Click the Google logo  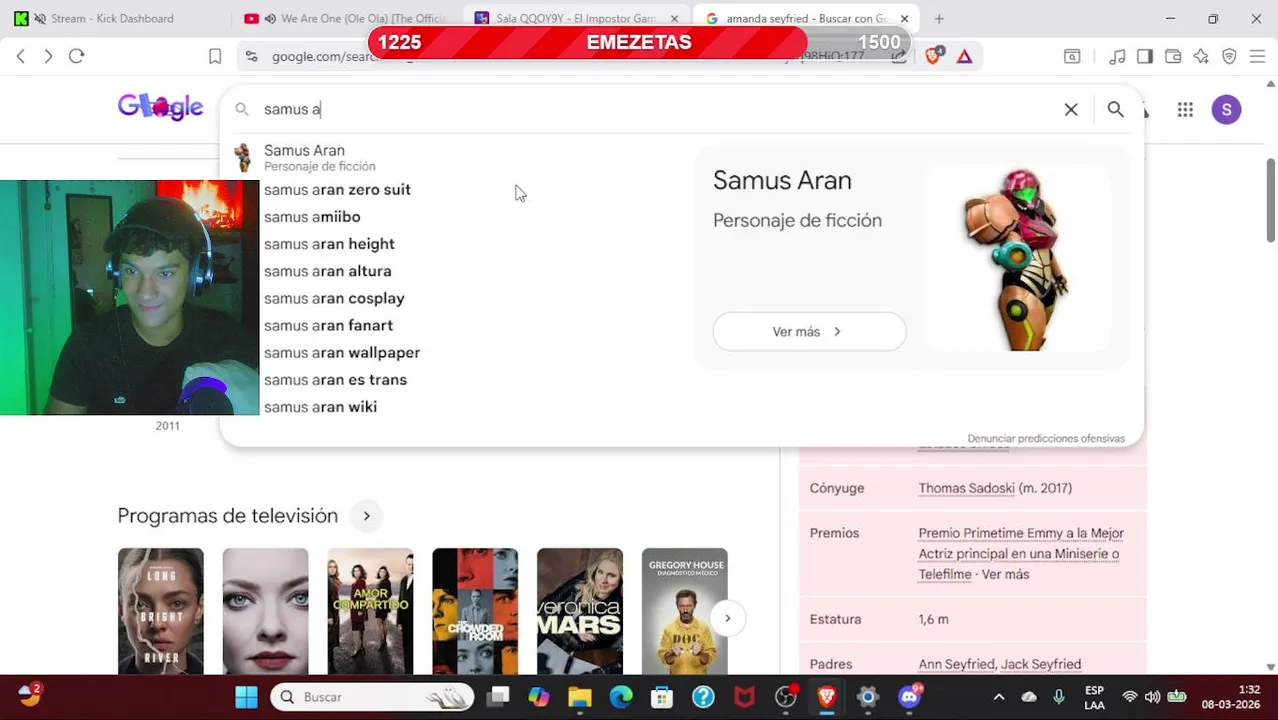pos(160,107)
